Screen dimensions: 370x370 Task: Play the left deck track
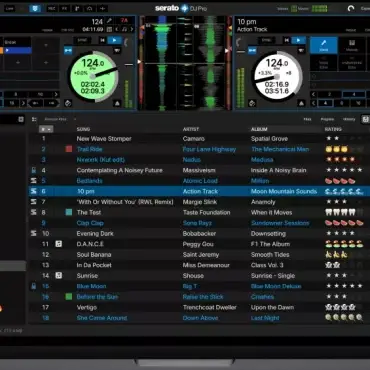tap(114, 40)
